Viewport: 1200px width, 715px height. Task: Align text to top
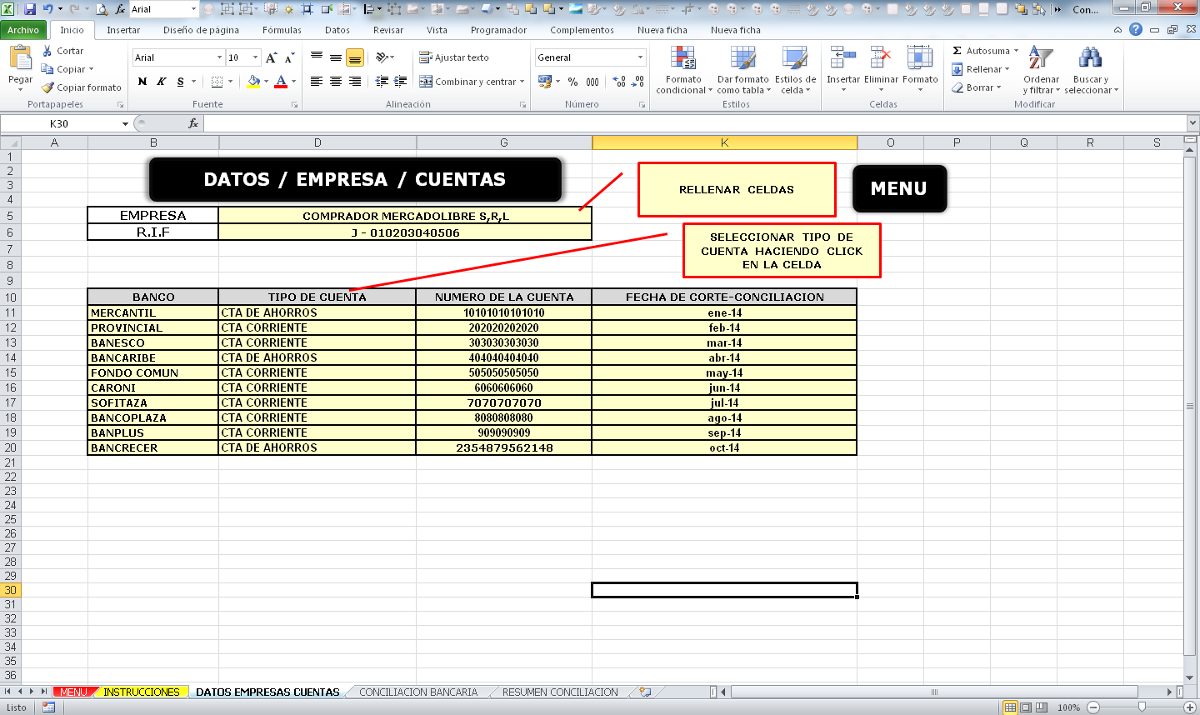(x=317, y=58)
